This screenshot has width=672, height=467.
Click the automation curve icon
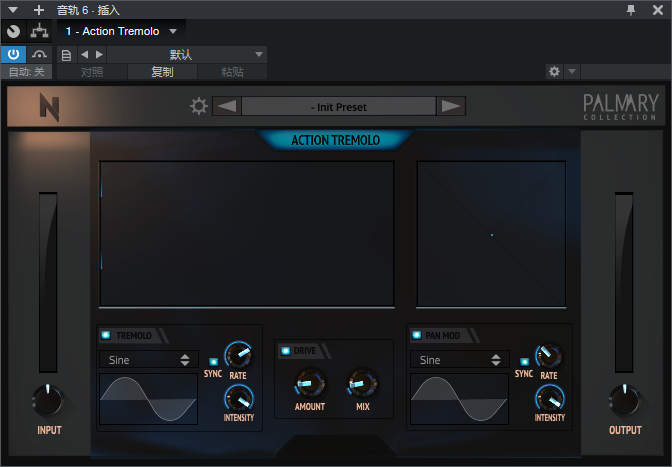(x=39, y=54)
